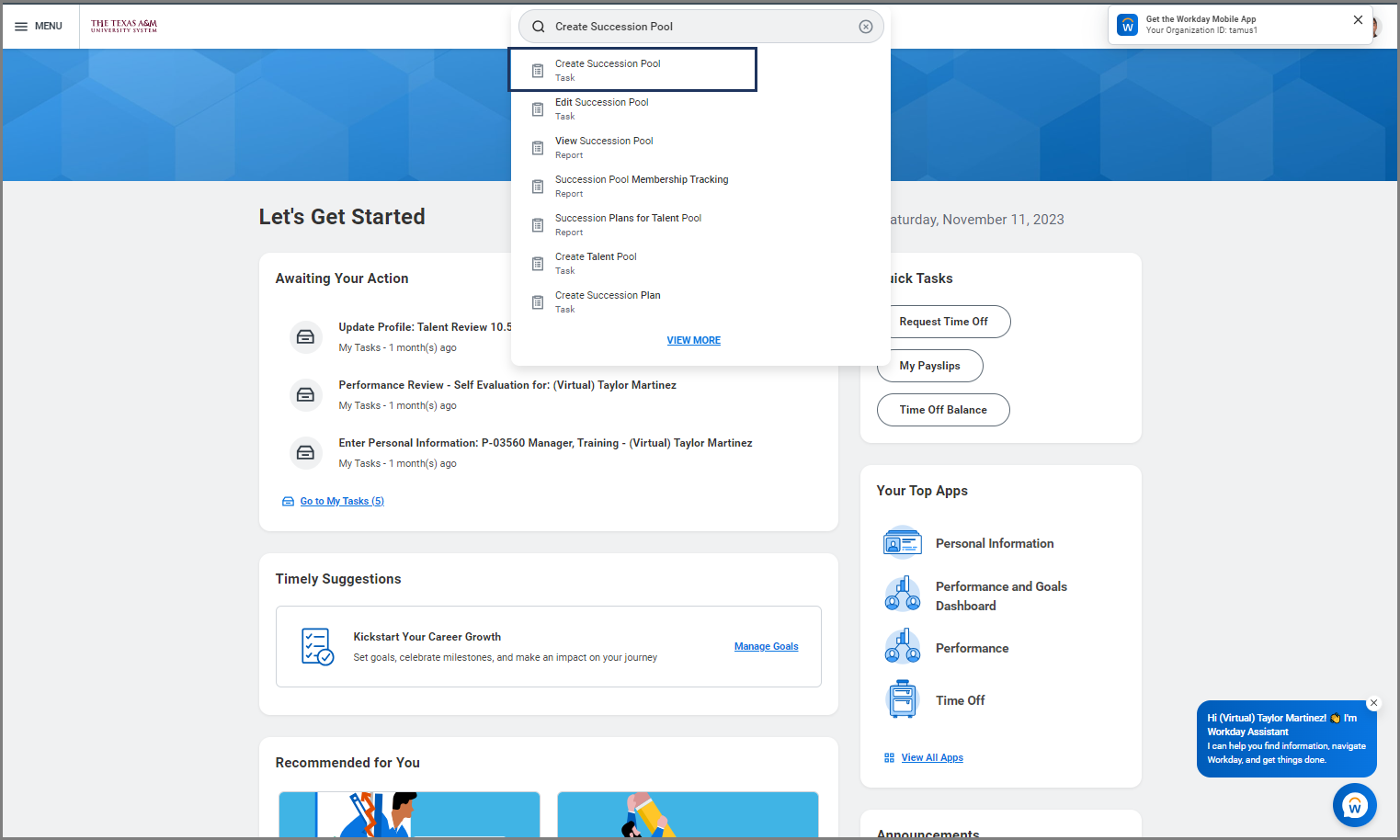The image size is (1400, 840).
Task: Open the hamburger MENU button
Action: point(38,27)
